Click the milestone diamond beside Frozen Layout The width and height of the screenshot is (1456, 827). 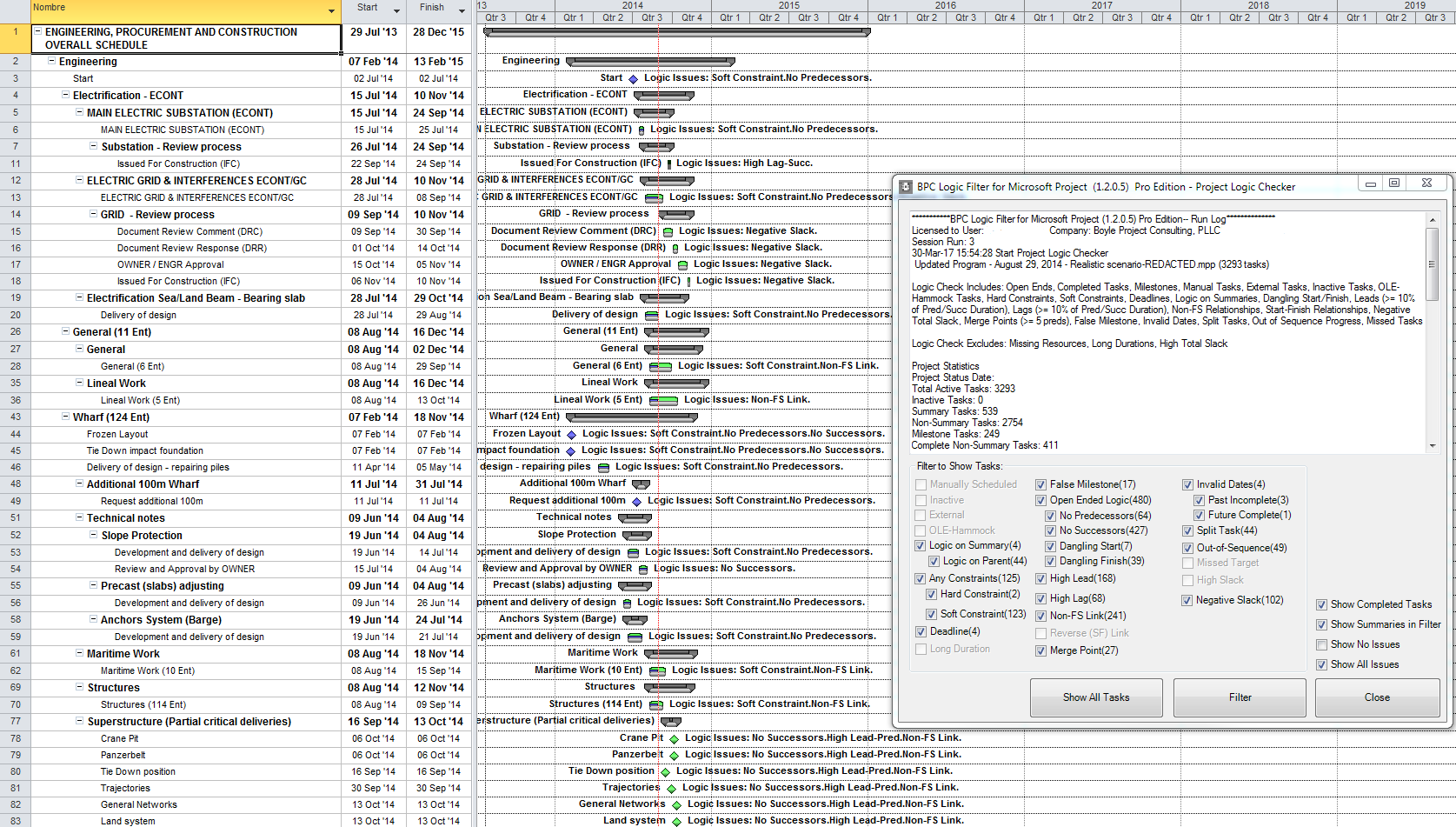point(569,433)
